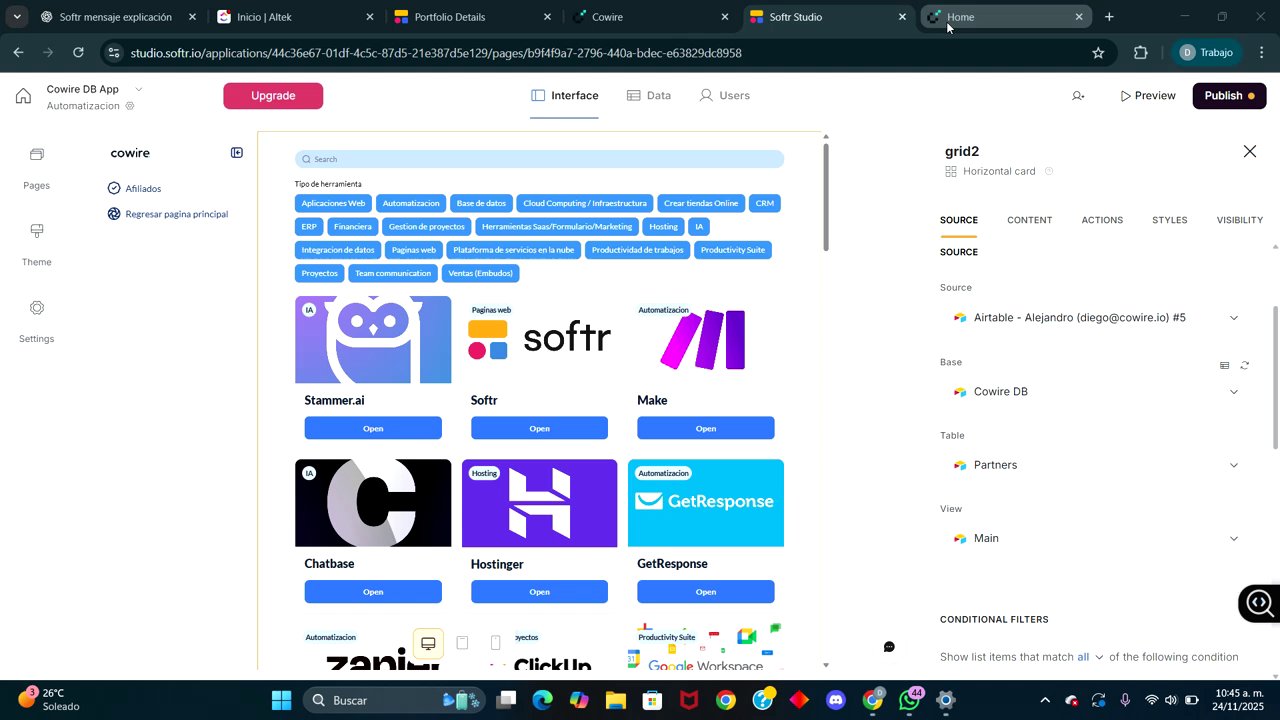Toggle the Team communication filter tag
1280x720 pixels.
[393, 273]
